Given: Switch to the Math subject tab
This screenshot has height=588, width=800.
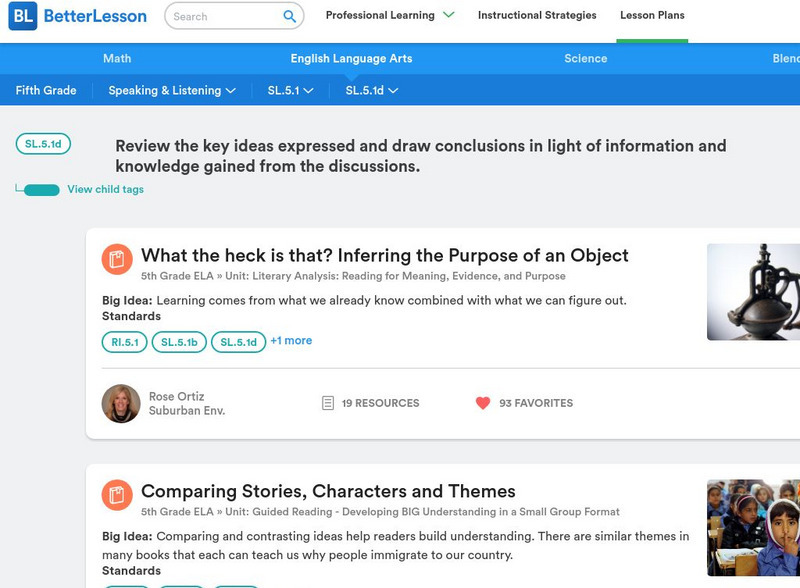Looking at the screenshot, I should [x=117, y=59].
